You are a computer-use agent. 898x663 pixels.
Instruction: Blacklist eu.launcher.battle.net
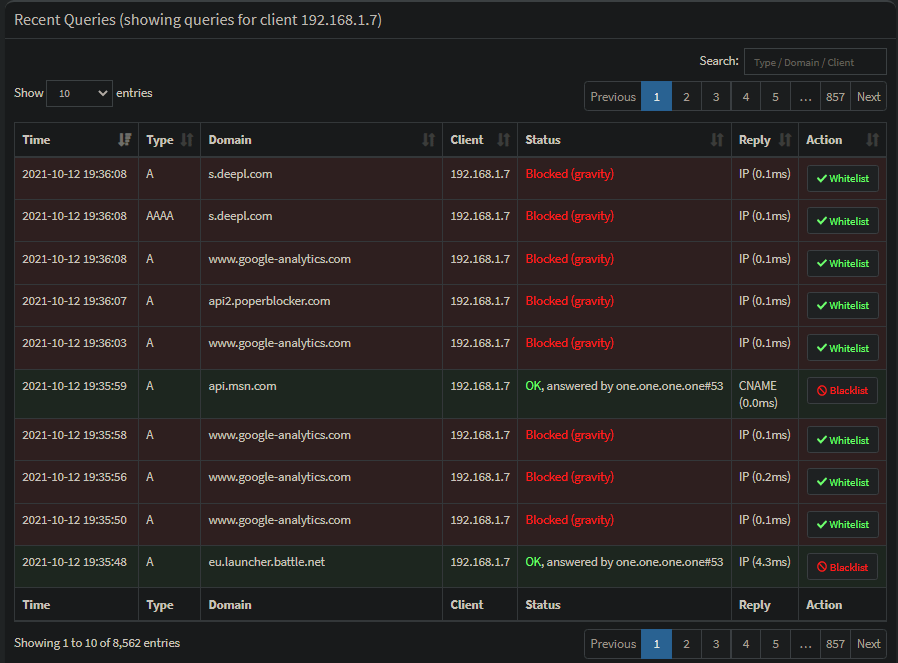[842, 567]
